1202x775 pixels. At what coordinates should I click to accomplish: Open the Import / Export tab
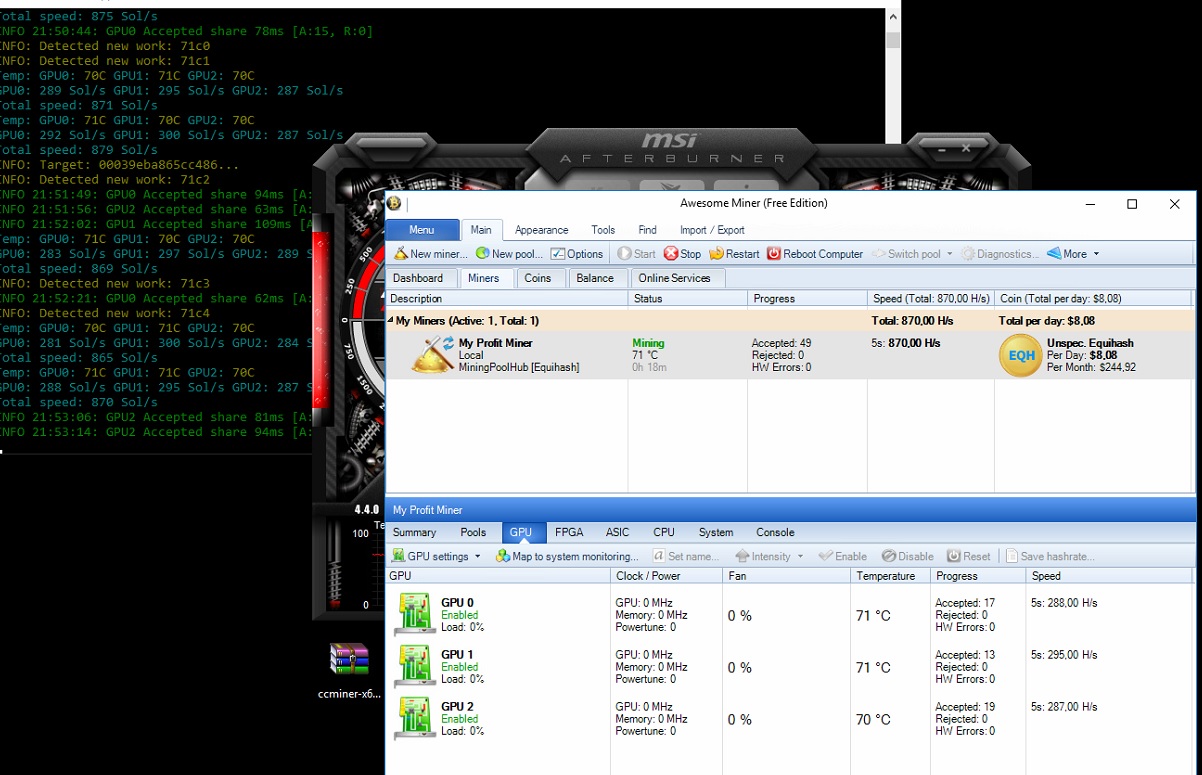click(712, 230)
